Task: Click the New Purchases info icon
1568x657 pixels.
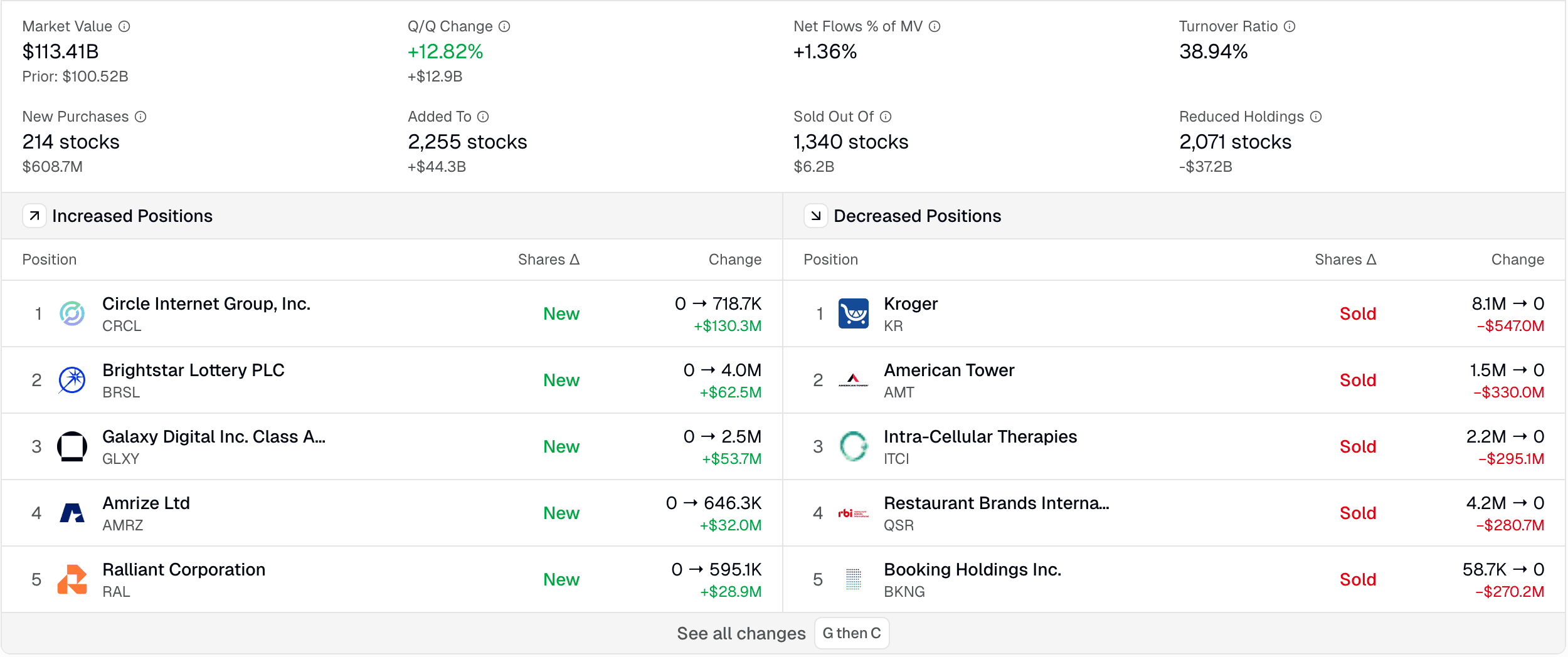Action: (x=142, y=116)
